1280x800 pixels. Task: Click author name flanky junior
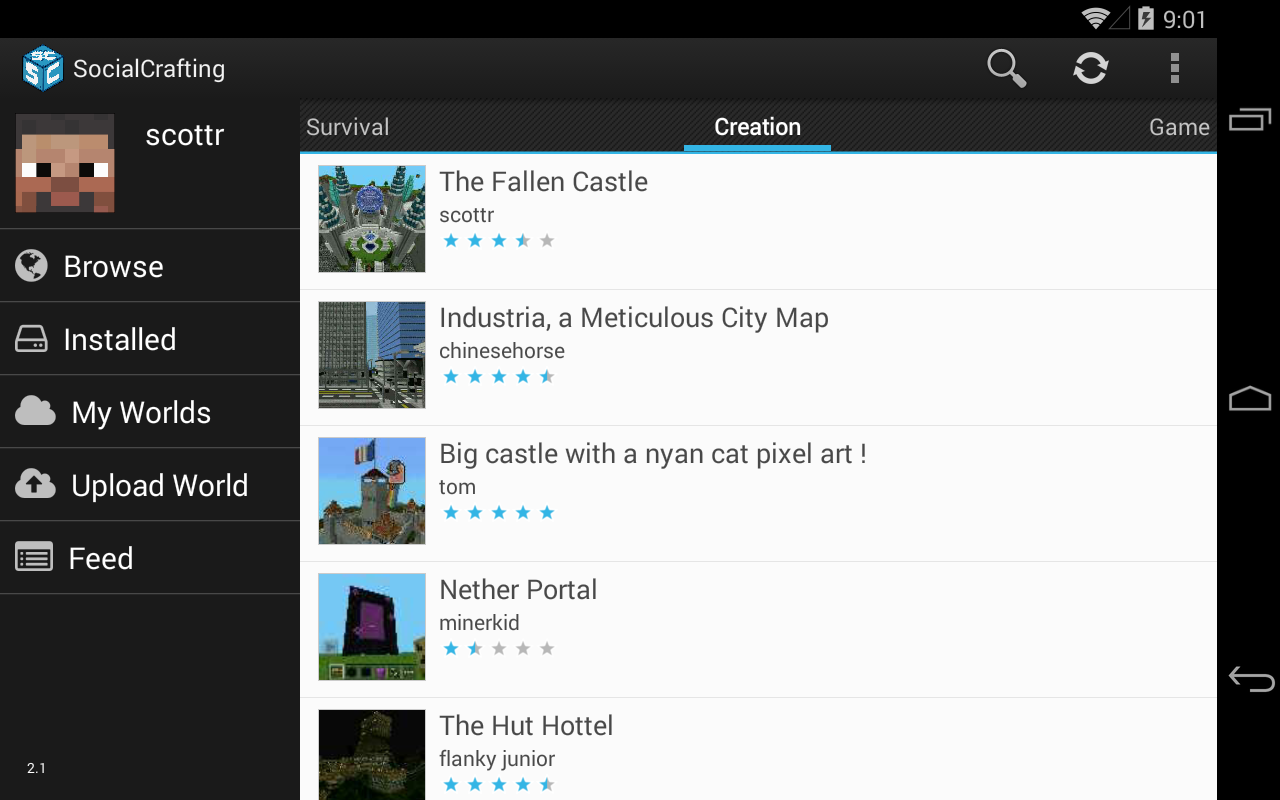click(497, 759)
